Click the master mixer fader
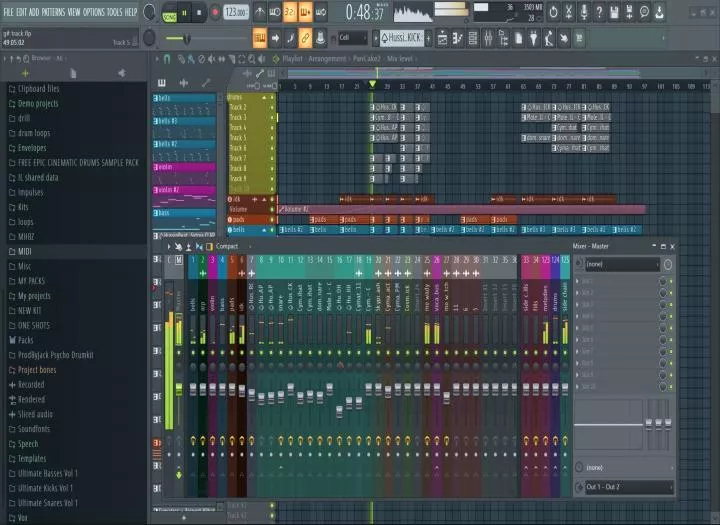The width and height of the screenshot is (720, 525). (179, 389)
